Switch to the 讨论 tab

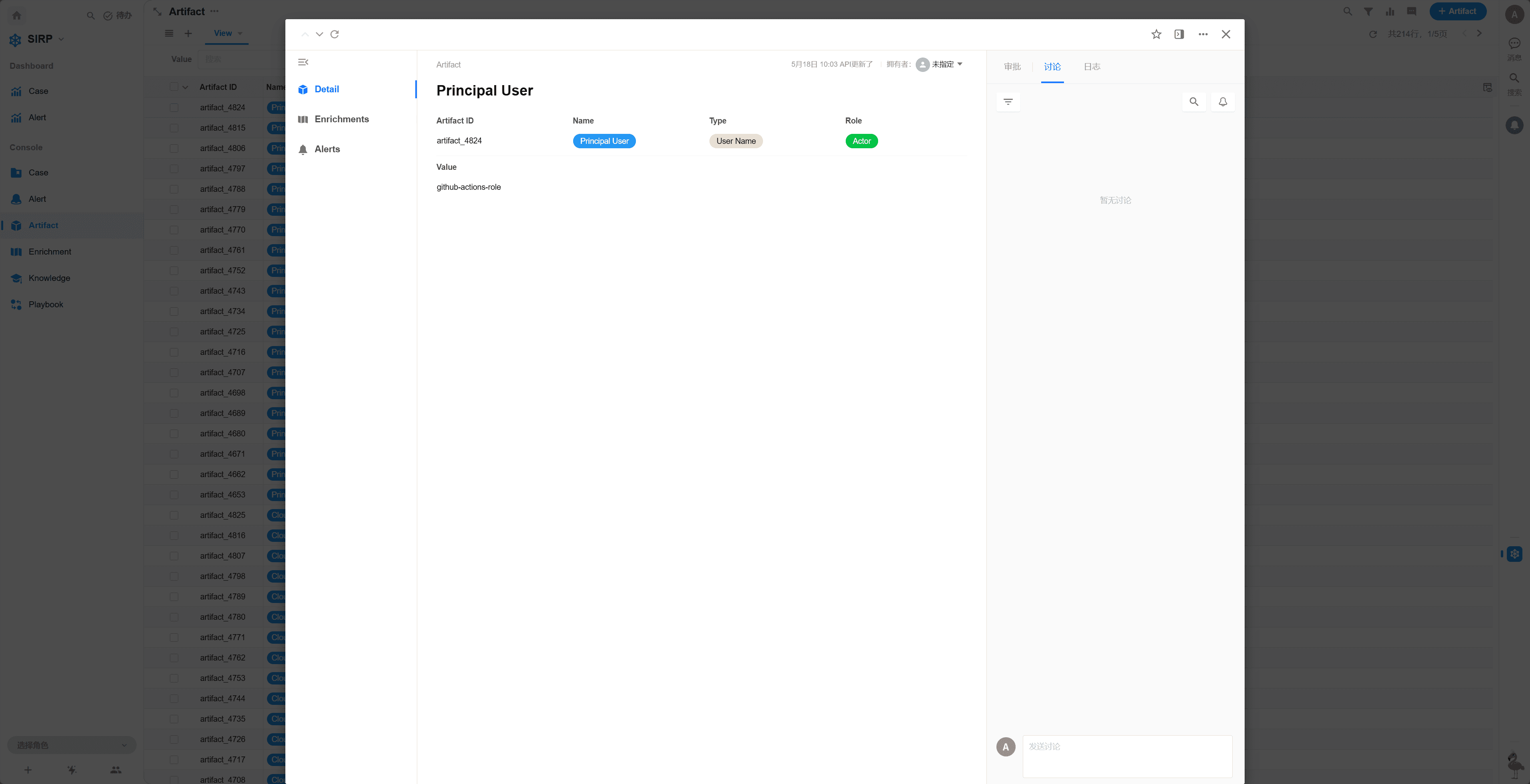click(x=1052, y=66)
